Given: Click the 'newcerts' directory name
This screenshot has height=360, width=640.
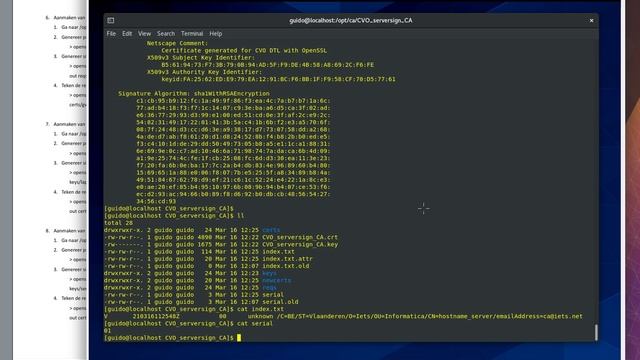Looking at the screenshot, I should tap(277, 280).
